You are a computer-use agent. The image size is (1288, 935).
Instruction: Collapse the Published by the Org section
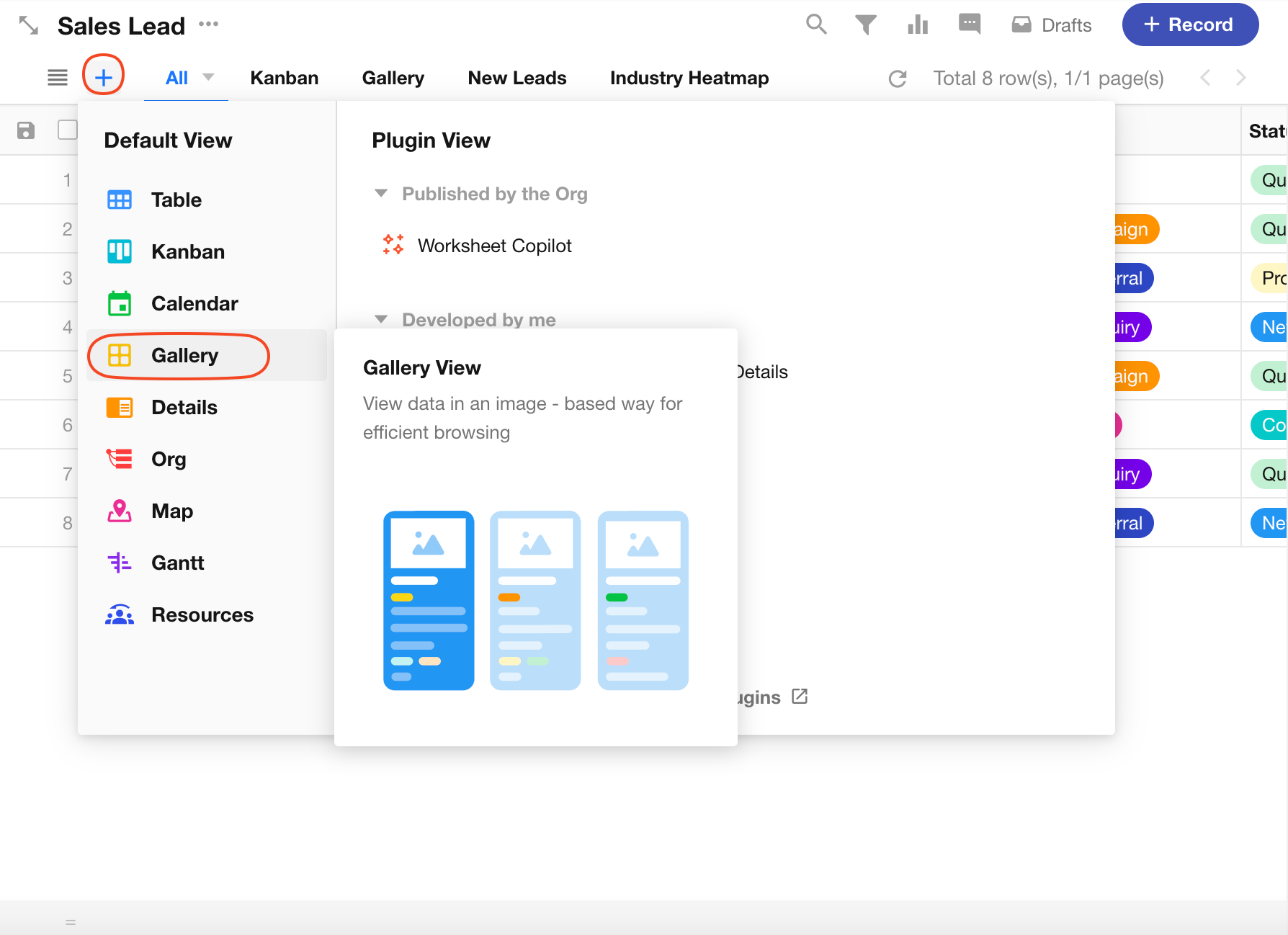coord(381,194)
